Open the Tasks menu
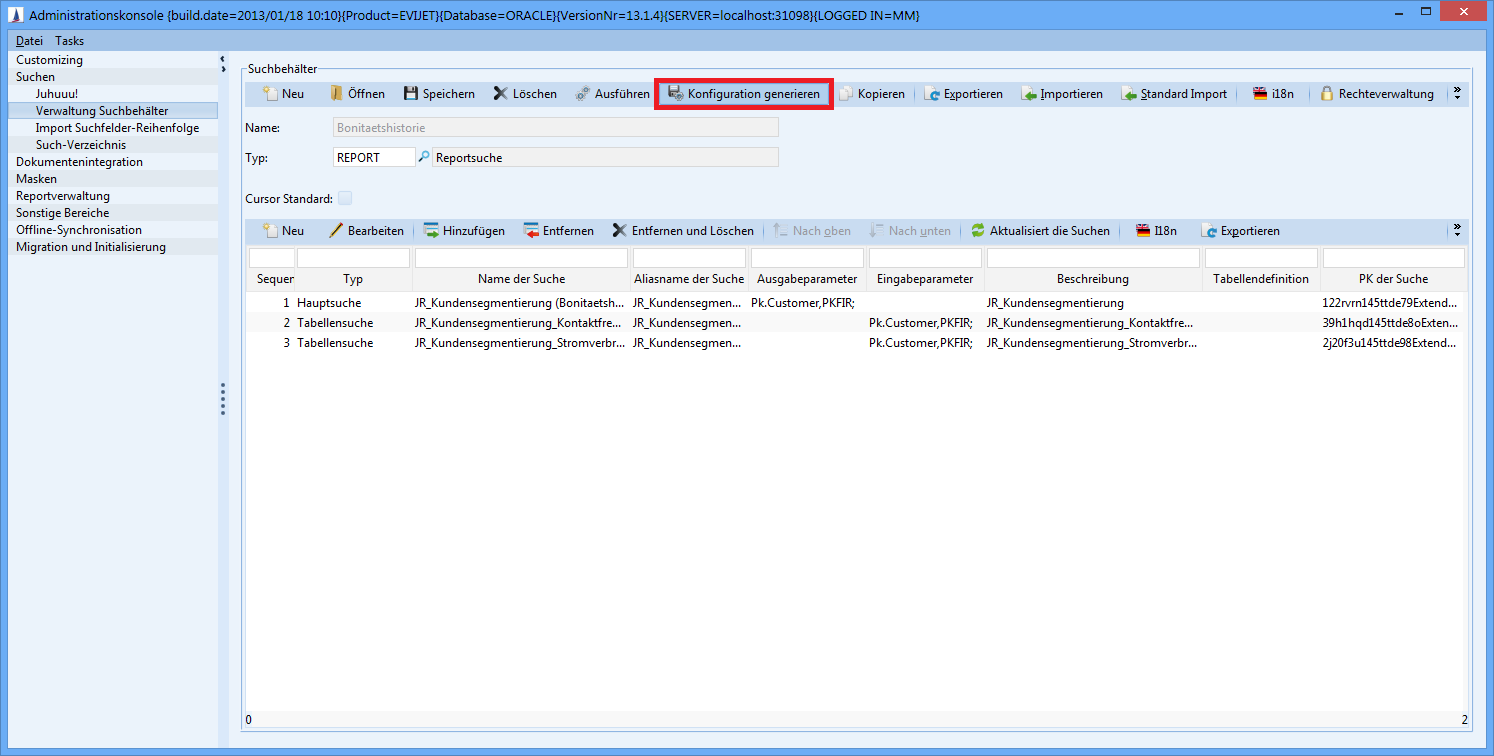This screenshot has width=1494, height=756. tap(70, 41)
